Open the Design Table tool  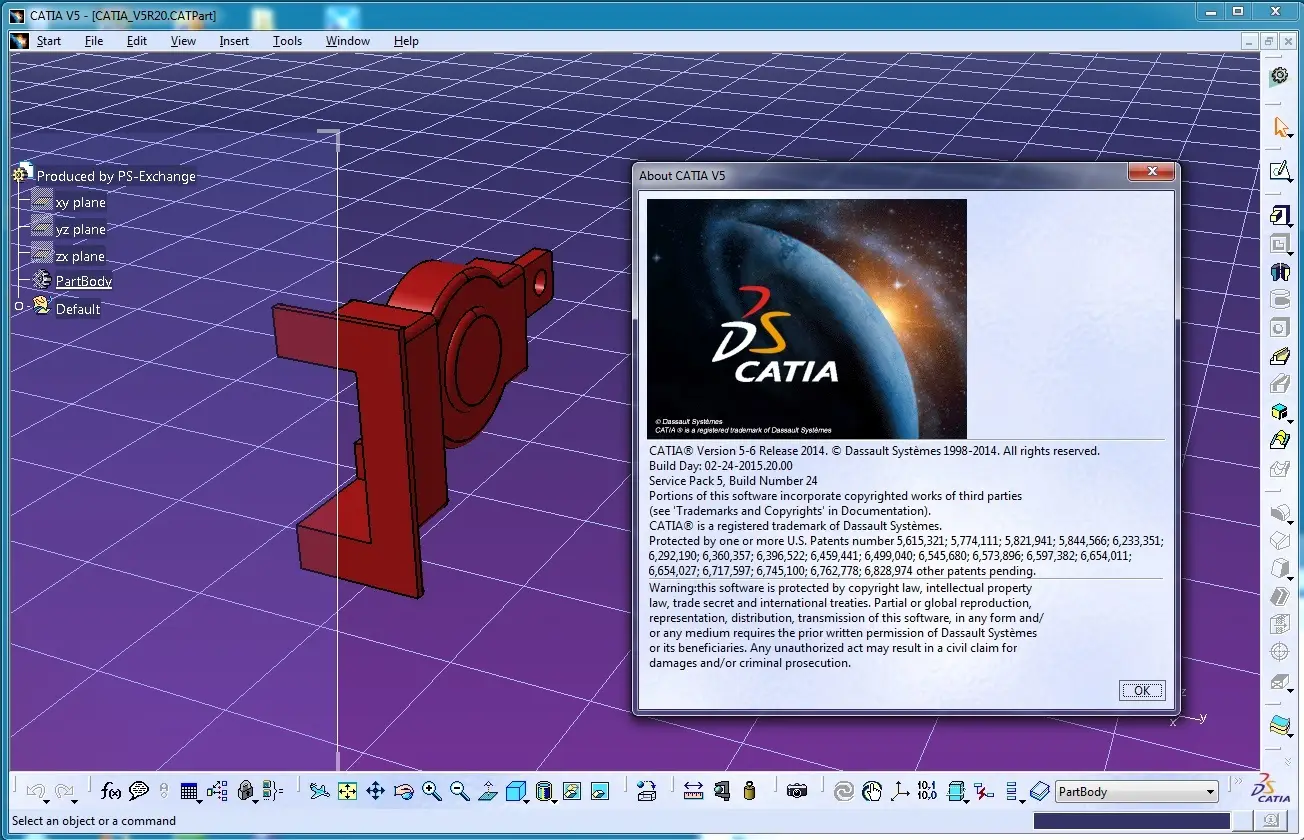190,792
